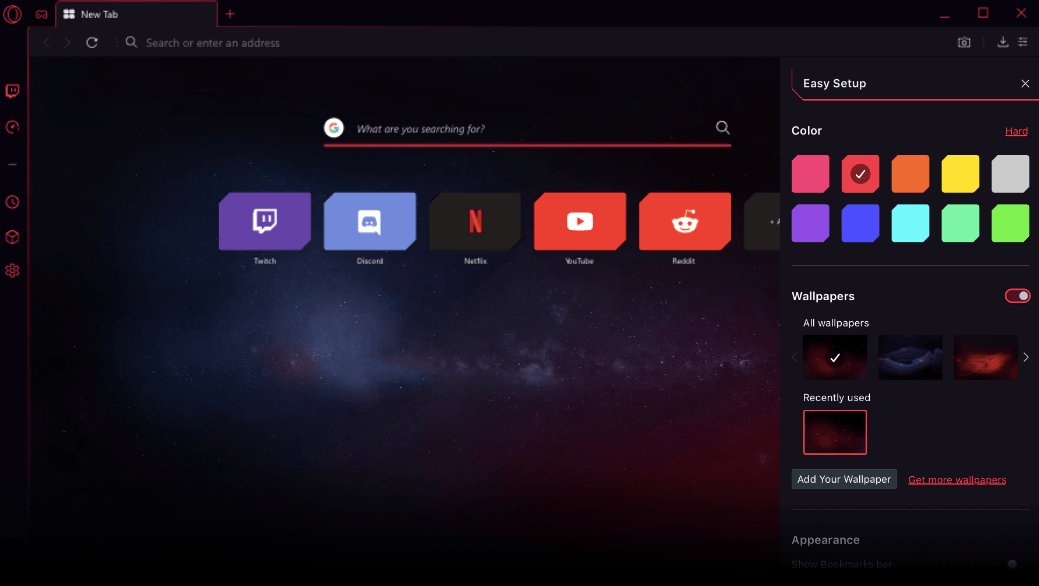
Task: Open the GX Corner gamepad icon
Action: pos(42,14)
